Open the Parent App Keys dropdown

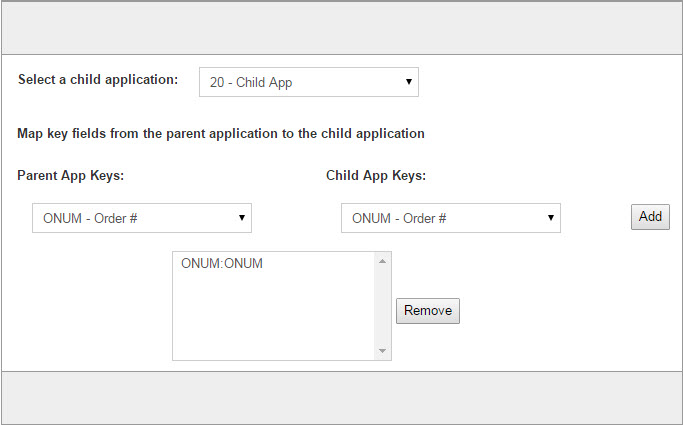point(142,218)
